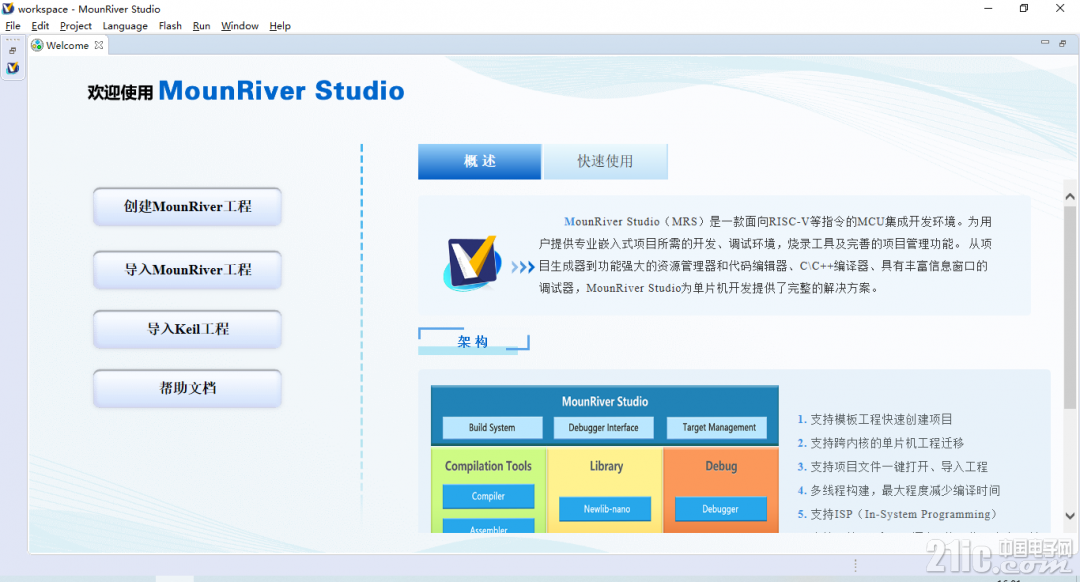Minimize the Welcome view panel

tap(1045, 43)
